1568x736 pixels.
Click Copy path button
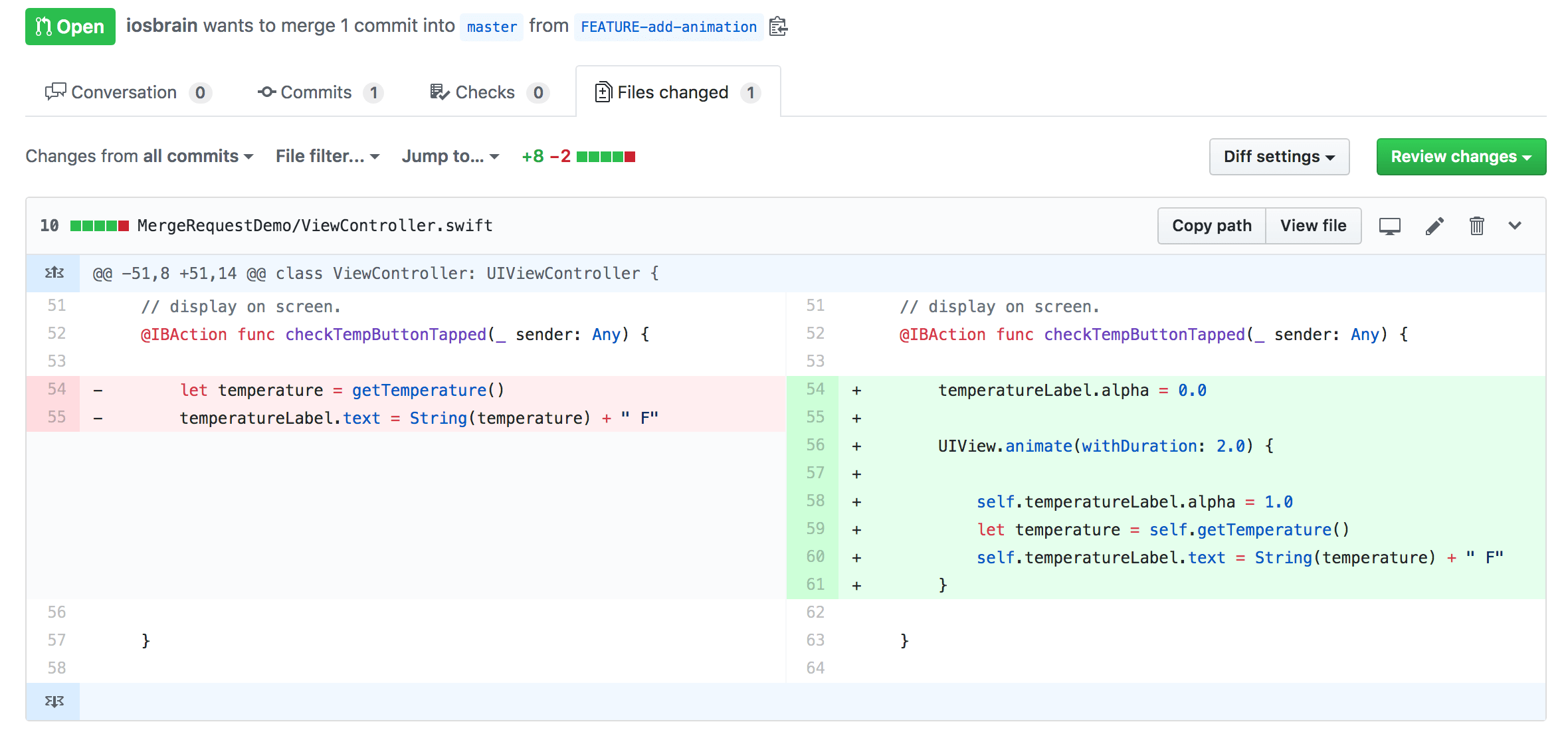1211,226
